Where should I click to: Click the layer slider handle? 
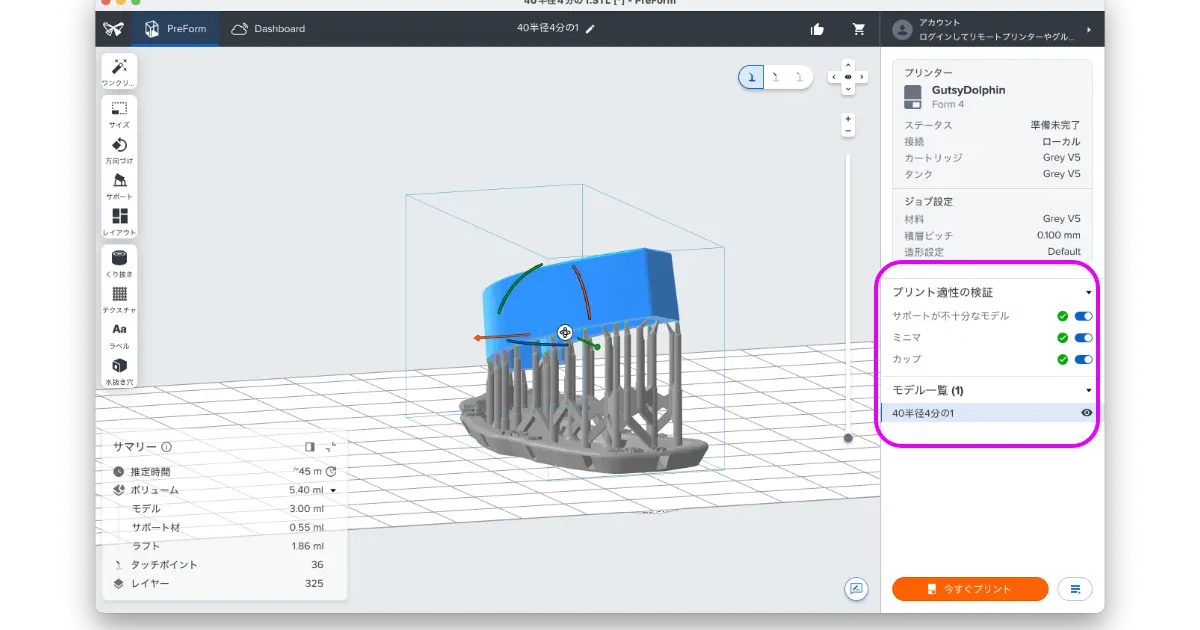pyautogui.click(x=848, y=437)
